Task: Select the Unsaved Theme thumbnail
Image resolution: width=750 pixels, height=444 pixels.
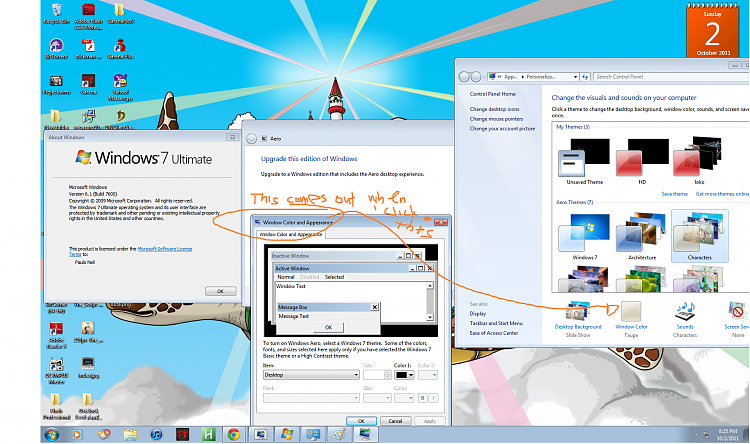Action: click(x=584, y=161)
